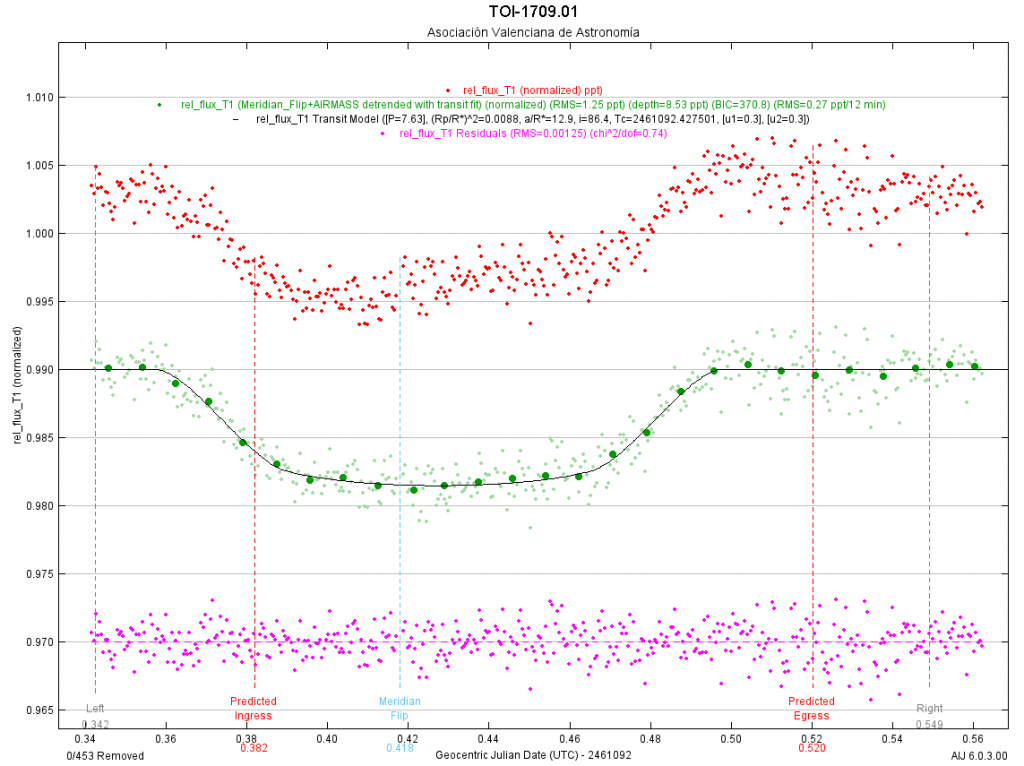Click the black dash Transit Model legend marker
Image resolution: width=1024 pixels, height=766 pixels.
point(236,119)
